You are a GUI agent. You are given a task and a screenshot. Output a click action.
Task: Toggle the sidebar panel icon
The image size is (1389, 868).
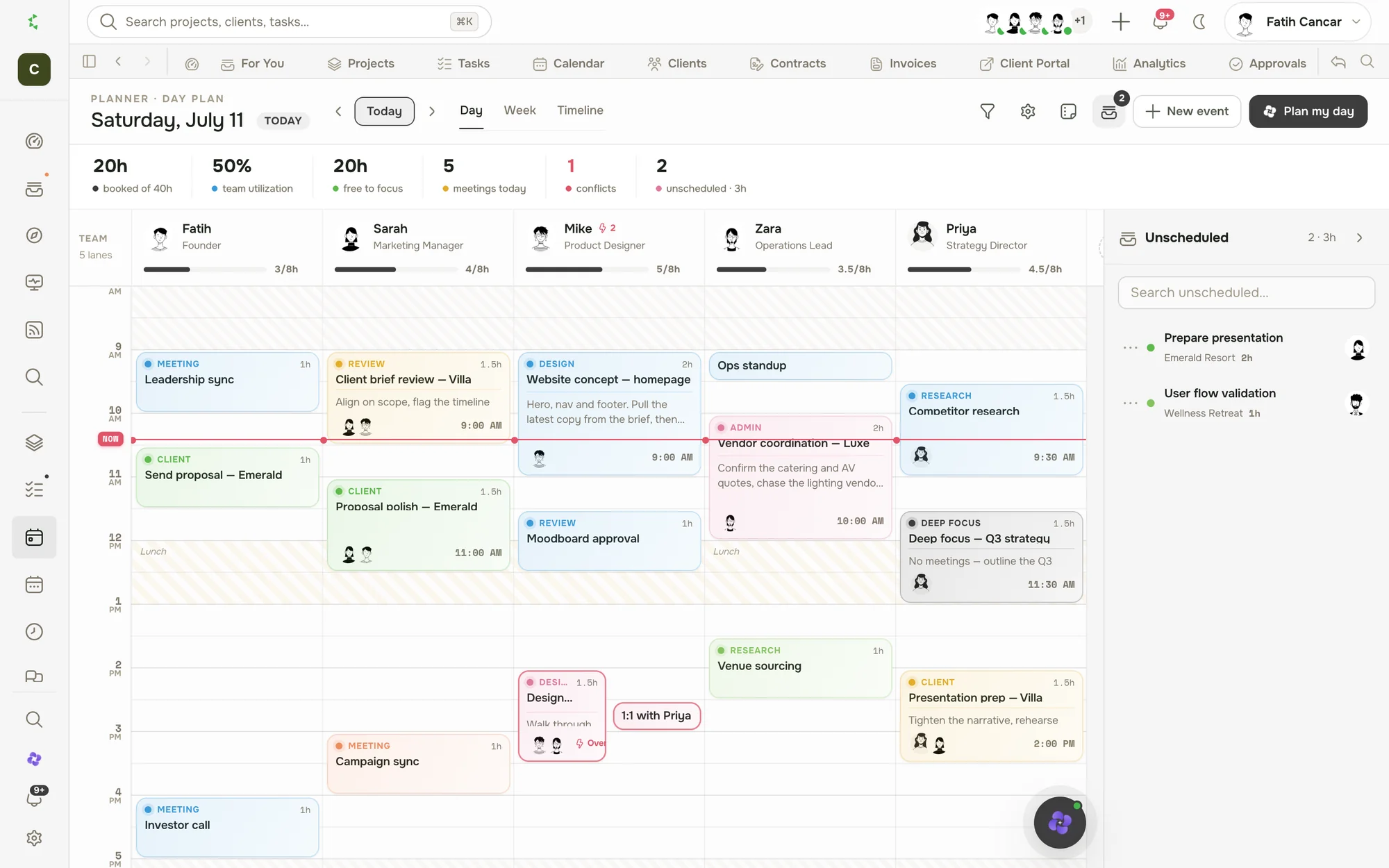pyautogui.click(x=89, y=62)
